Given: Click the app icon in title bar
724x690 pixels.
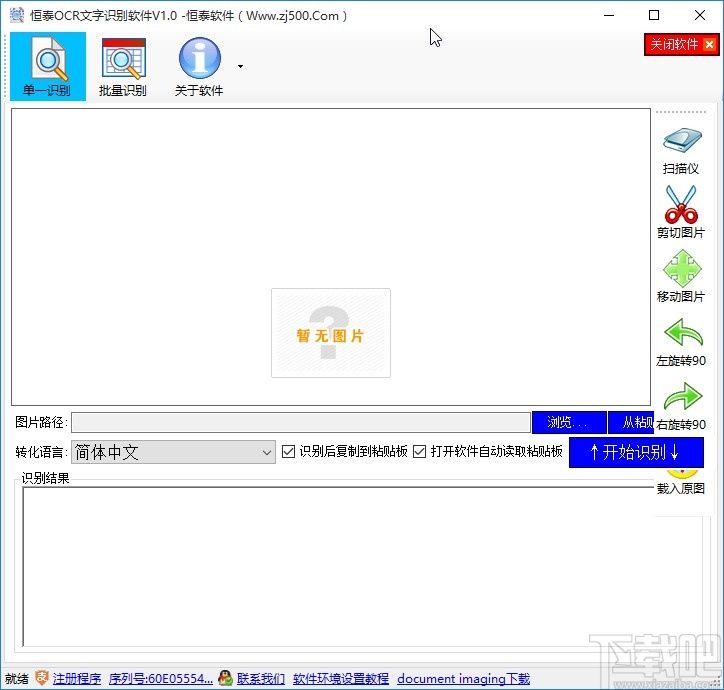Looking at the screenshot, I should (x=17, y=15).
